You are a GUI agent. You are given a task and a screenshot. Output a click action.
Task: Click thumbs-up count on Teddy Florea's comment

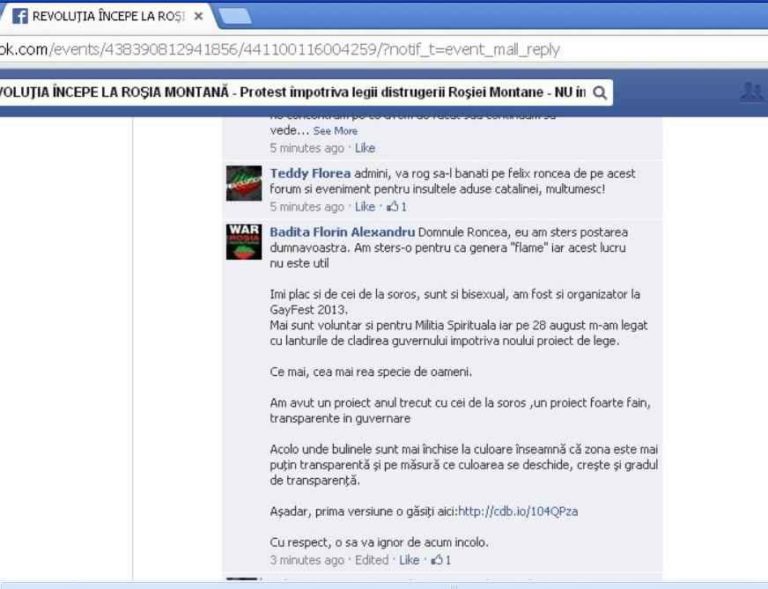397,207
